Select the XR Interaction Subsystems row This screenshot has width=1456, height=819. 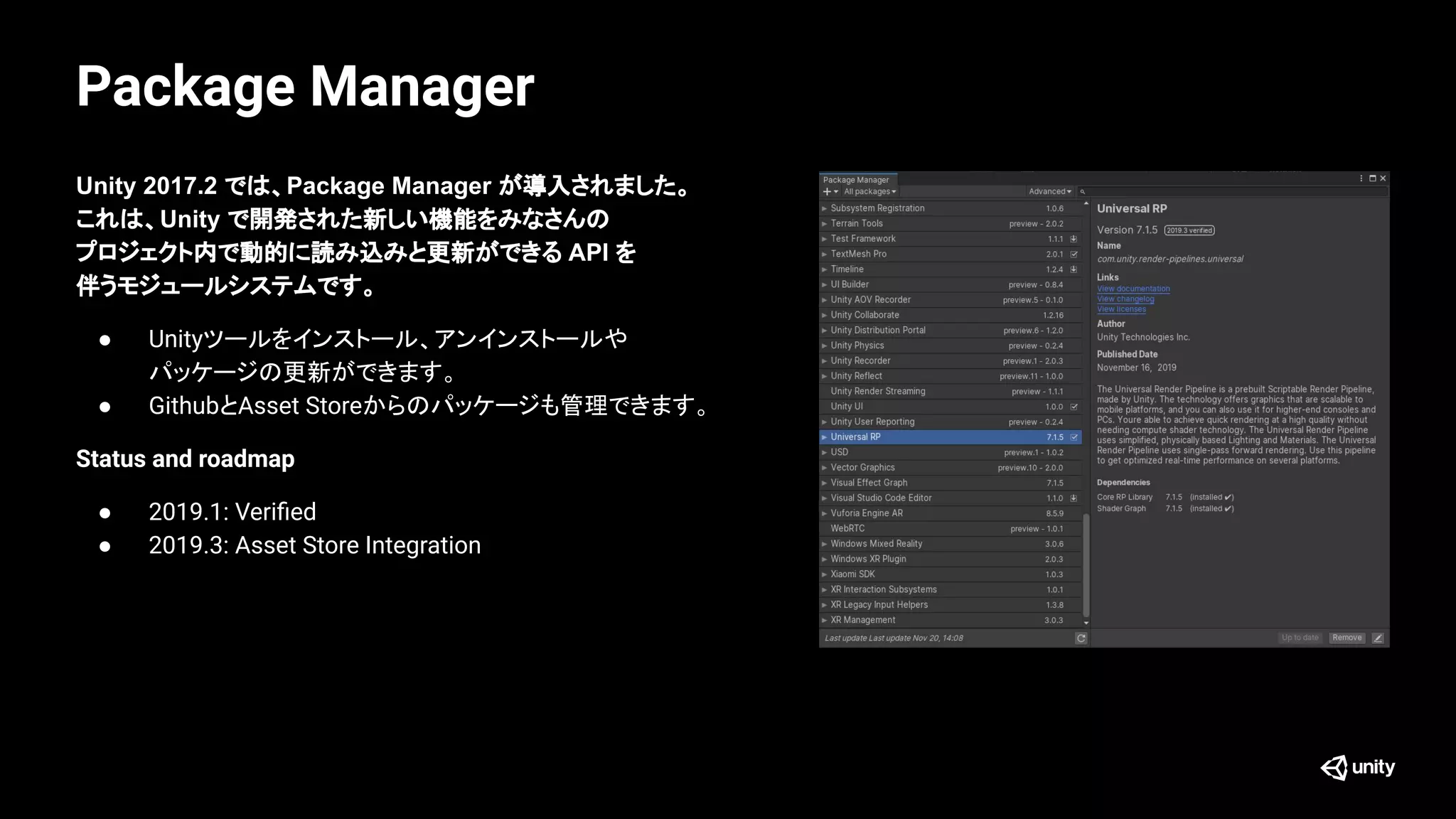pos(951,590)
